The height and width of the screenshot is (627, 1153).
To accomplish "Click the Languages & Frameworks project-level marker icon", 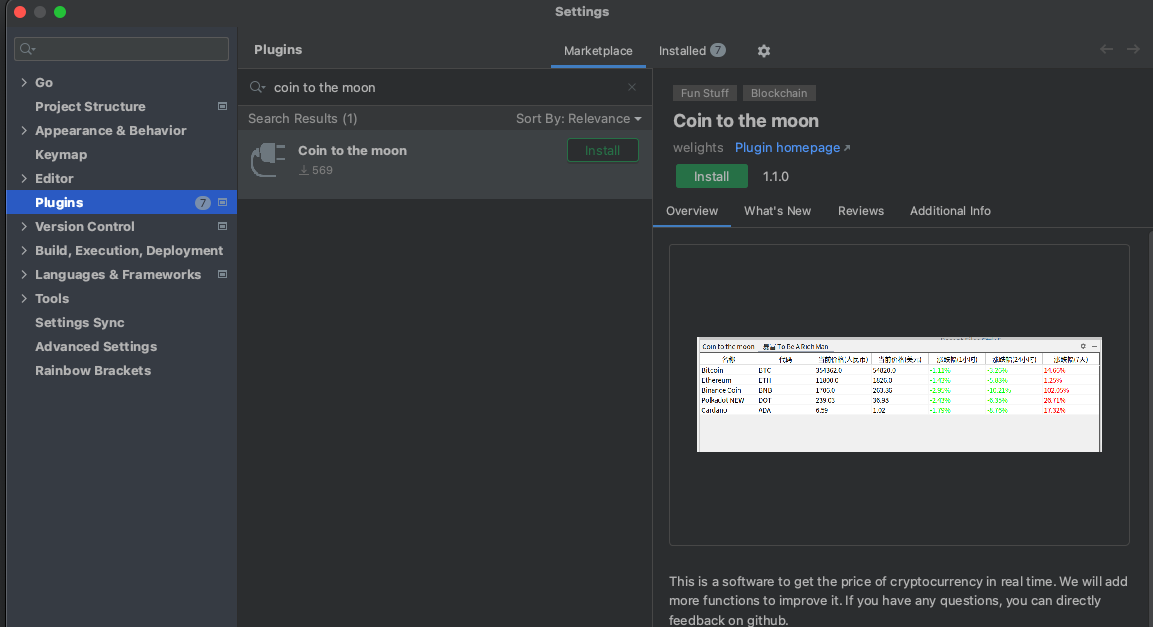I will [222, 274].
